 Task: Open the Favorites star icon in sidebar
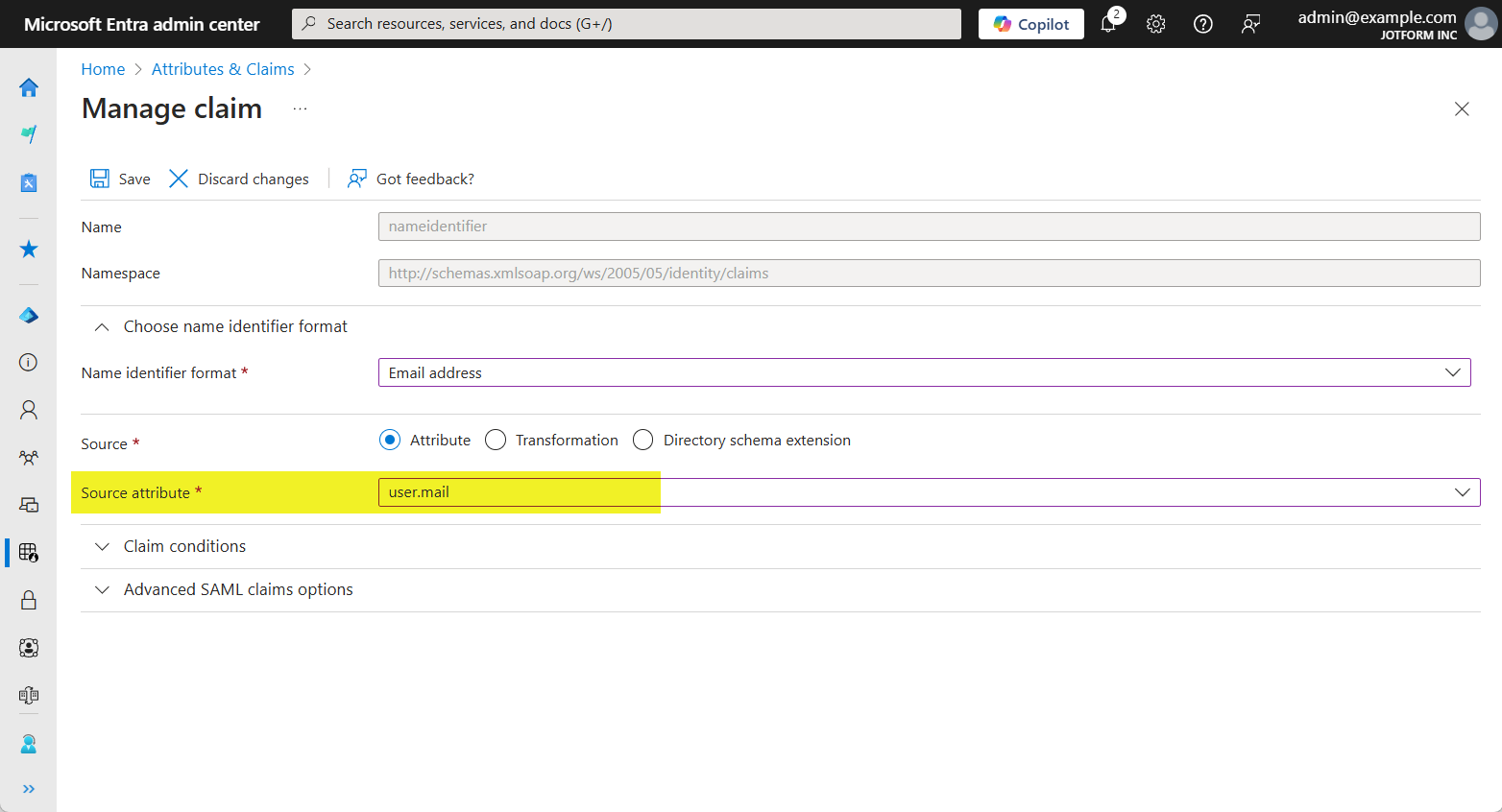(29, 250)
